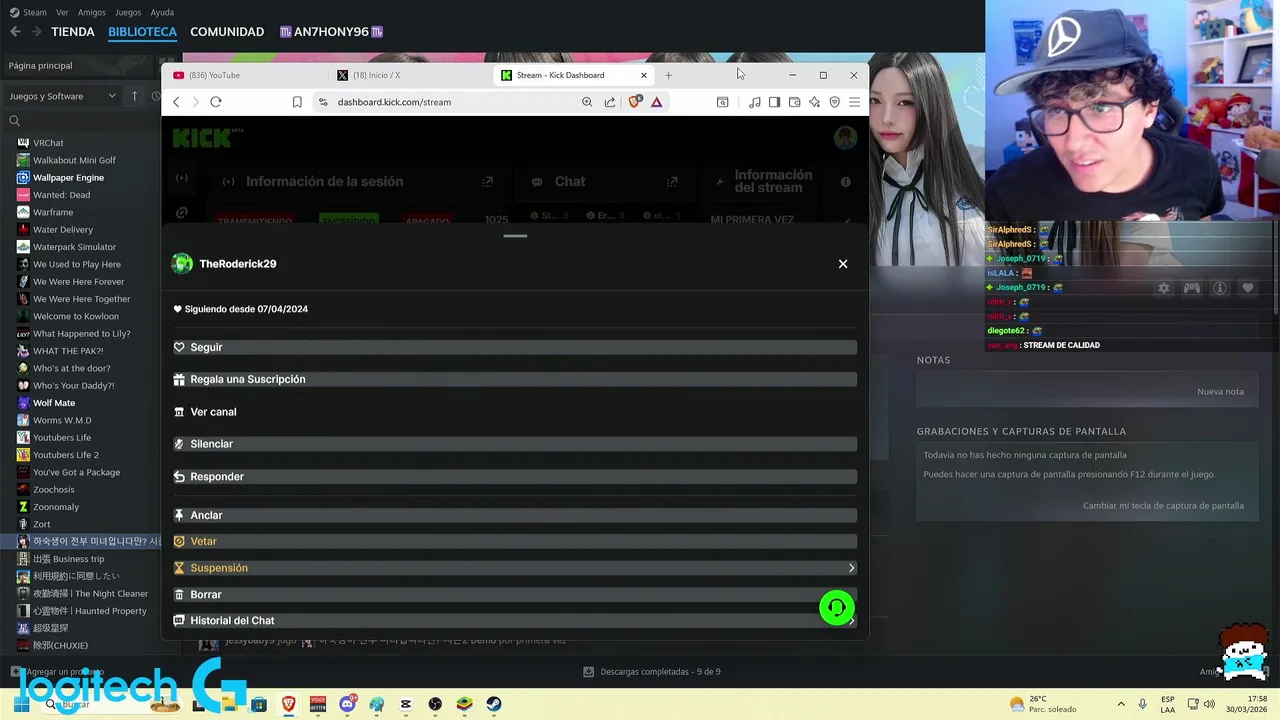
Task: Expand the Suspensión submenu
Action: tap(852, 568)
